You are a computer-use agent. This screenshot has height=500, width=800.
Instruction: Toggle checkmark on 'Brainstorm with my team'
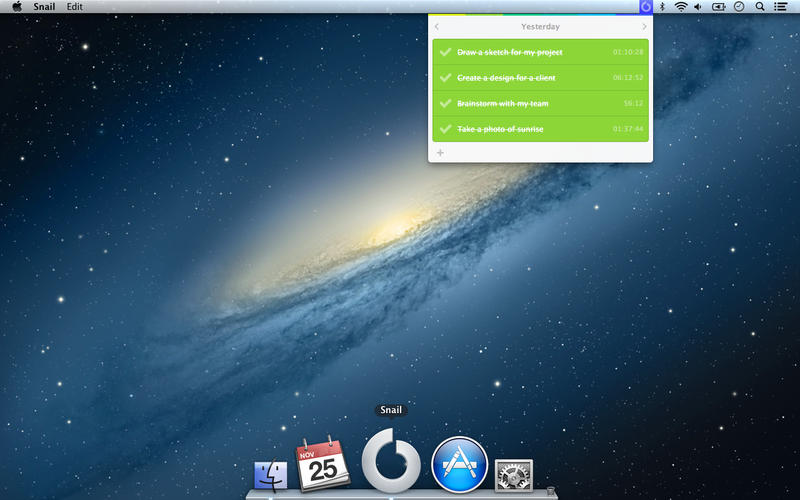[445, 103]
